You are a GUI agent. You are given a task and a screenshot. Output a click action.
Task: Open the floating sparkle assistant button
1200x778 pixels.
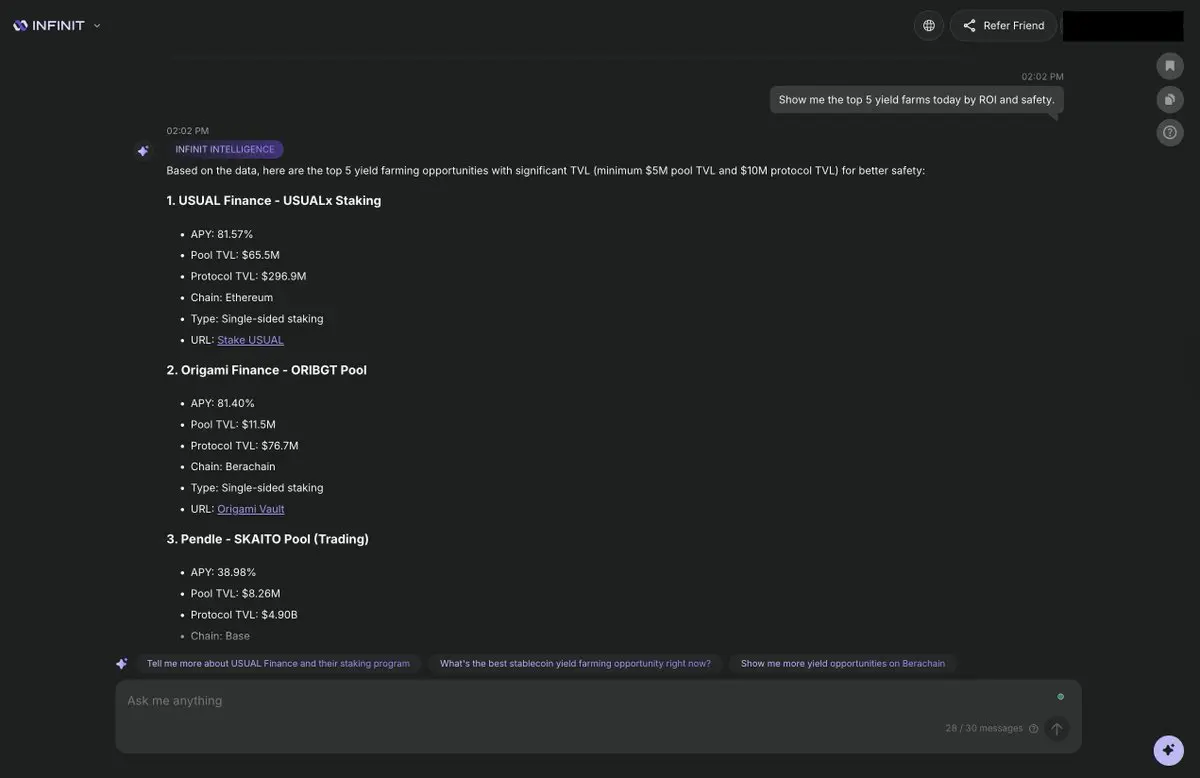click(x=1168, y=750)
